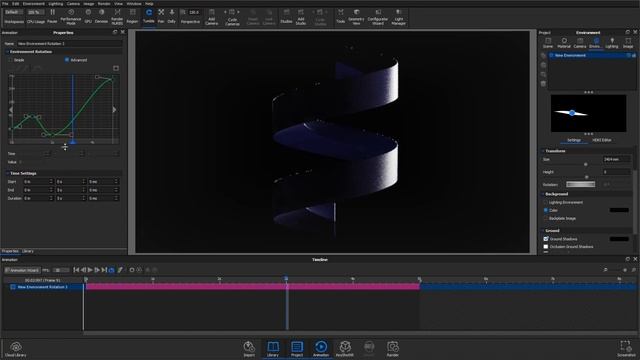Open Geometry View

pyautogui.click(x=356, y=16)
